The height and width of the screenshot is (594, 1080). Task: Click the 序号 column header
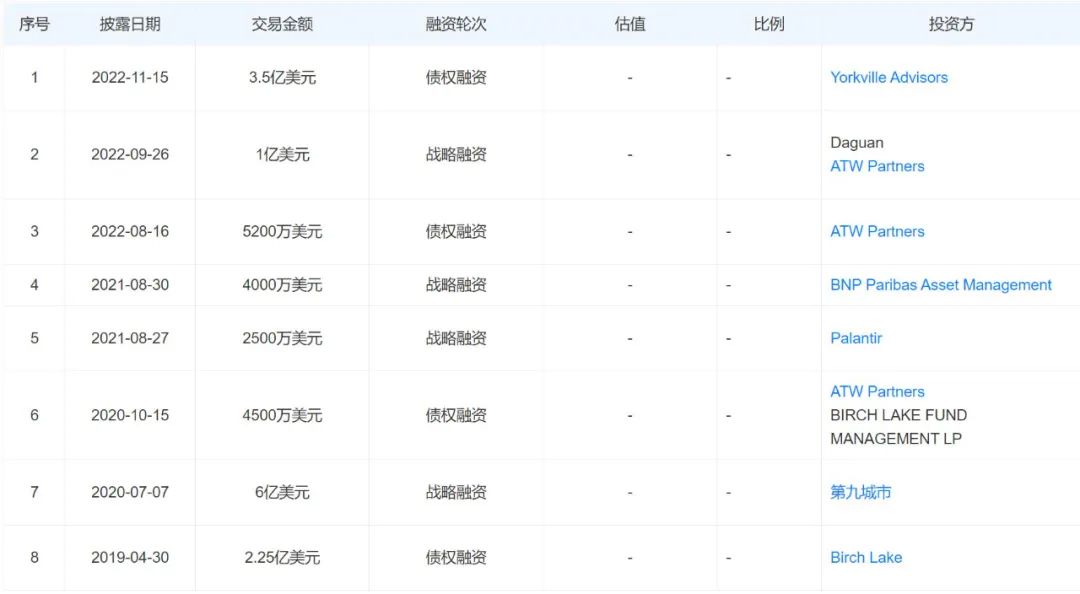[34, 24]
